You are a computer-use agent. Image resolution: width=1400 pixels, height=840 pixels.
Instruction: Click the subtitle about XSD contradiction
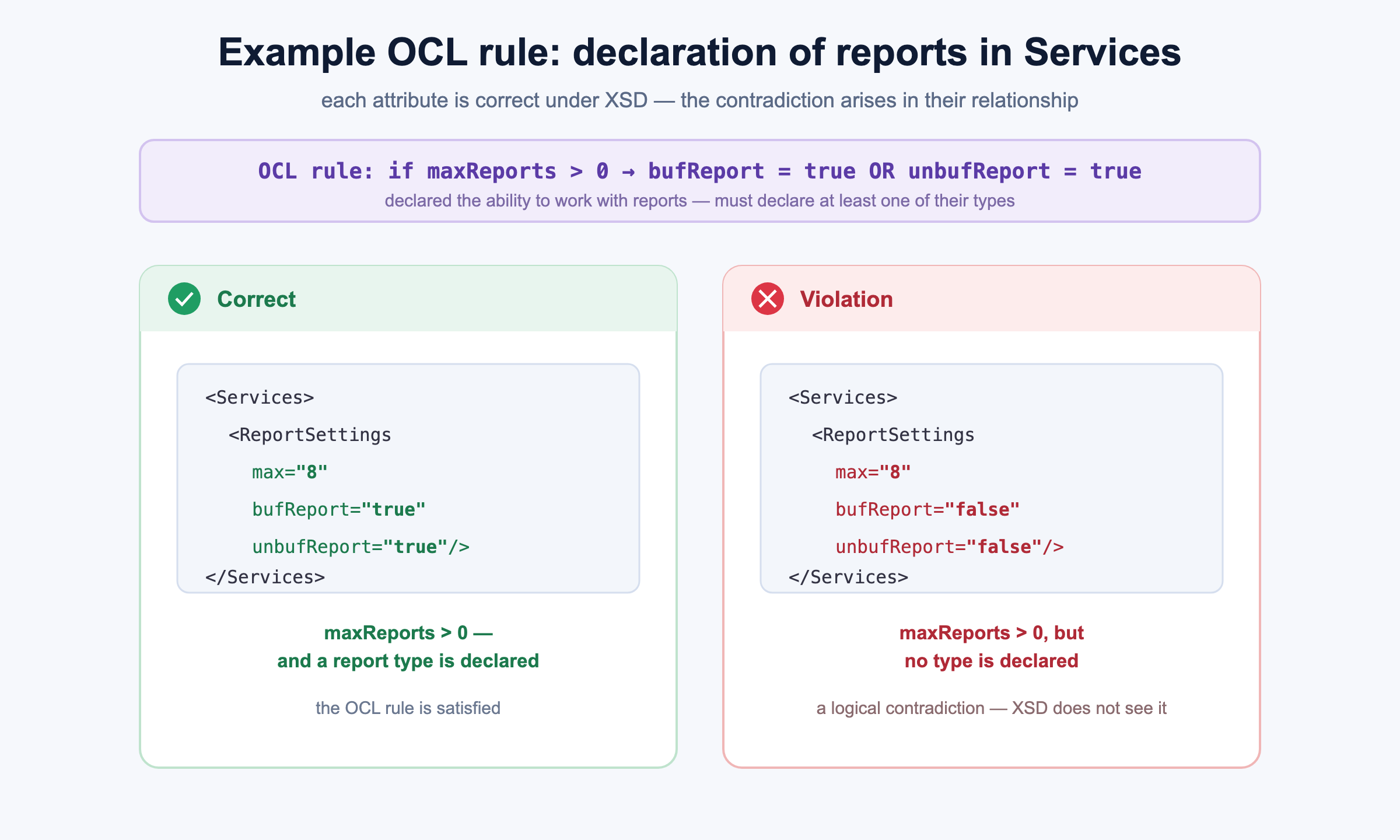tap(699, 100)
